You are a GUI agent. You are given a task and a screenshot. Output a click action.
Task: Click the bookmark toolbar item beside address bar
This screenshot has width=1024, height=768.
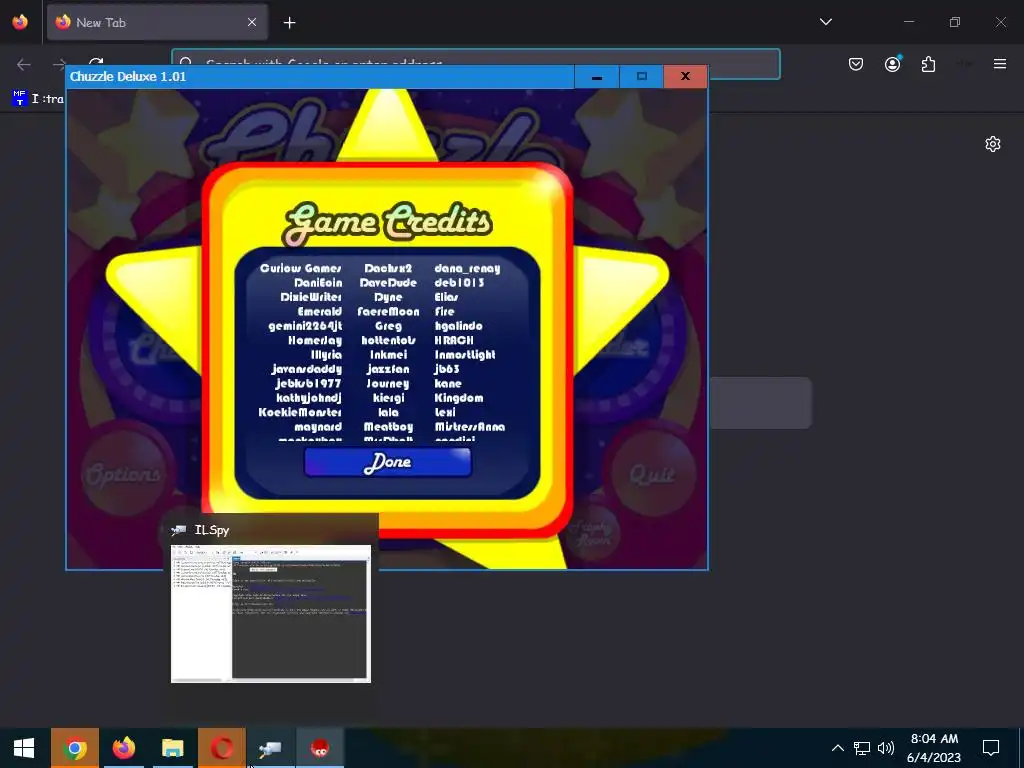tap(38, 99)
